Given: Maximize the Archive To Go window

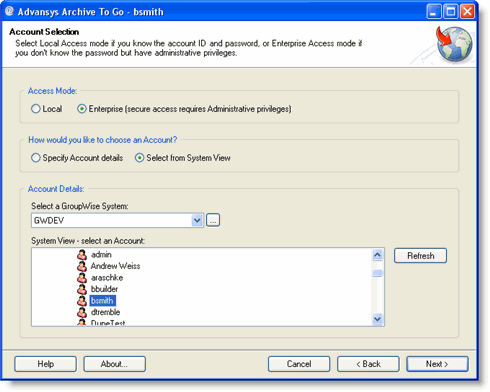Looking at the screenshot, I should tap(451, 12).
